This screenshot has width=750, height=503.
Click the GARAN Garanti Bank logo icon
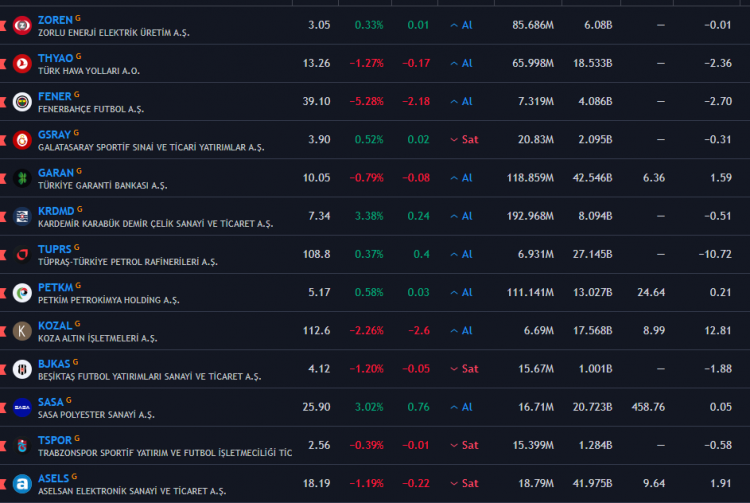[x=22, y=178]
